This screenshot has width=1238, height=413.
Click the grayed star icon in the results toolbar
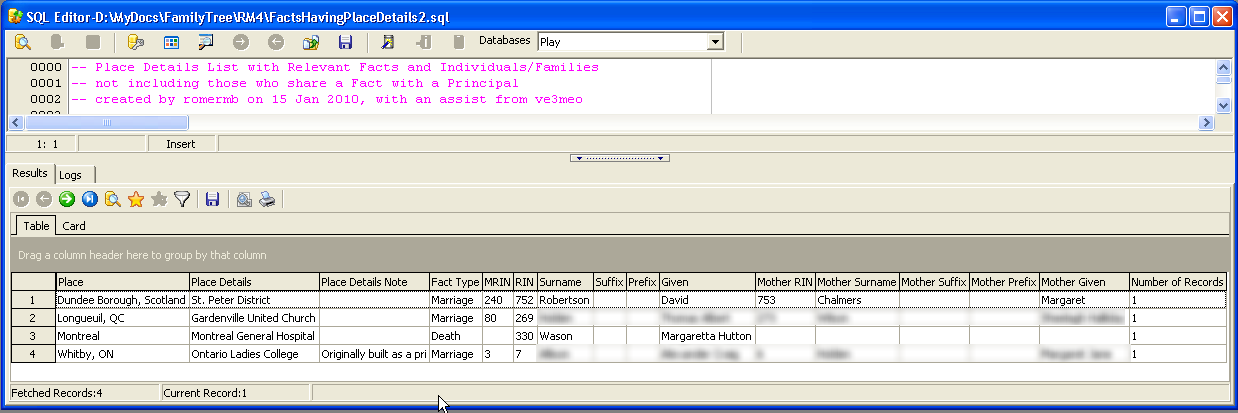pyautogui.click(x=159, y=199)
